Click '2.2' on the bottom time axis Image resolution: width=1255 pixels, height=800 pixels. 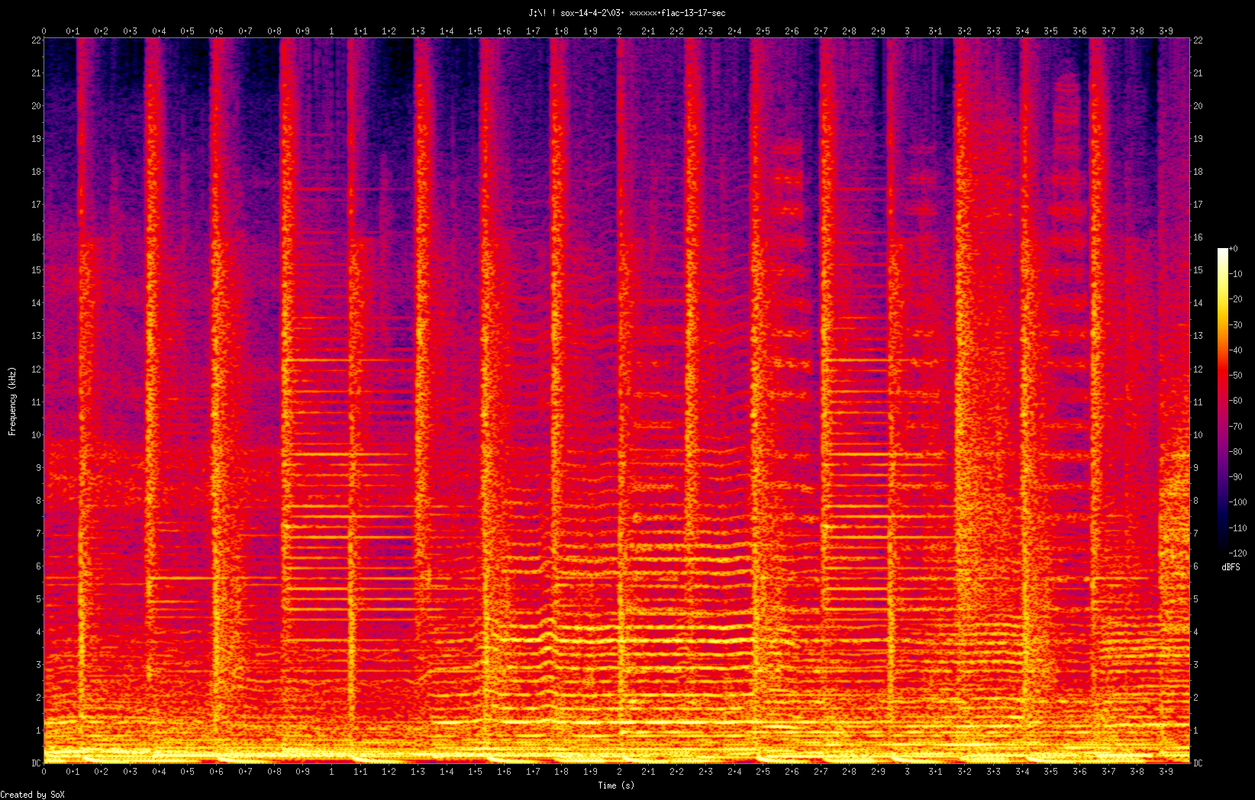(676, 772)
